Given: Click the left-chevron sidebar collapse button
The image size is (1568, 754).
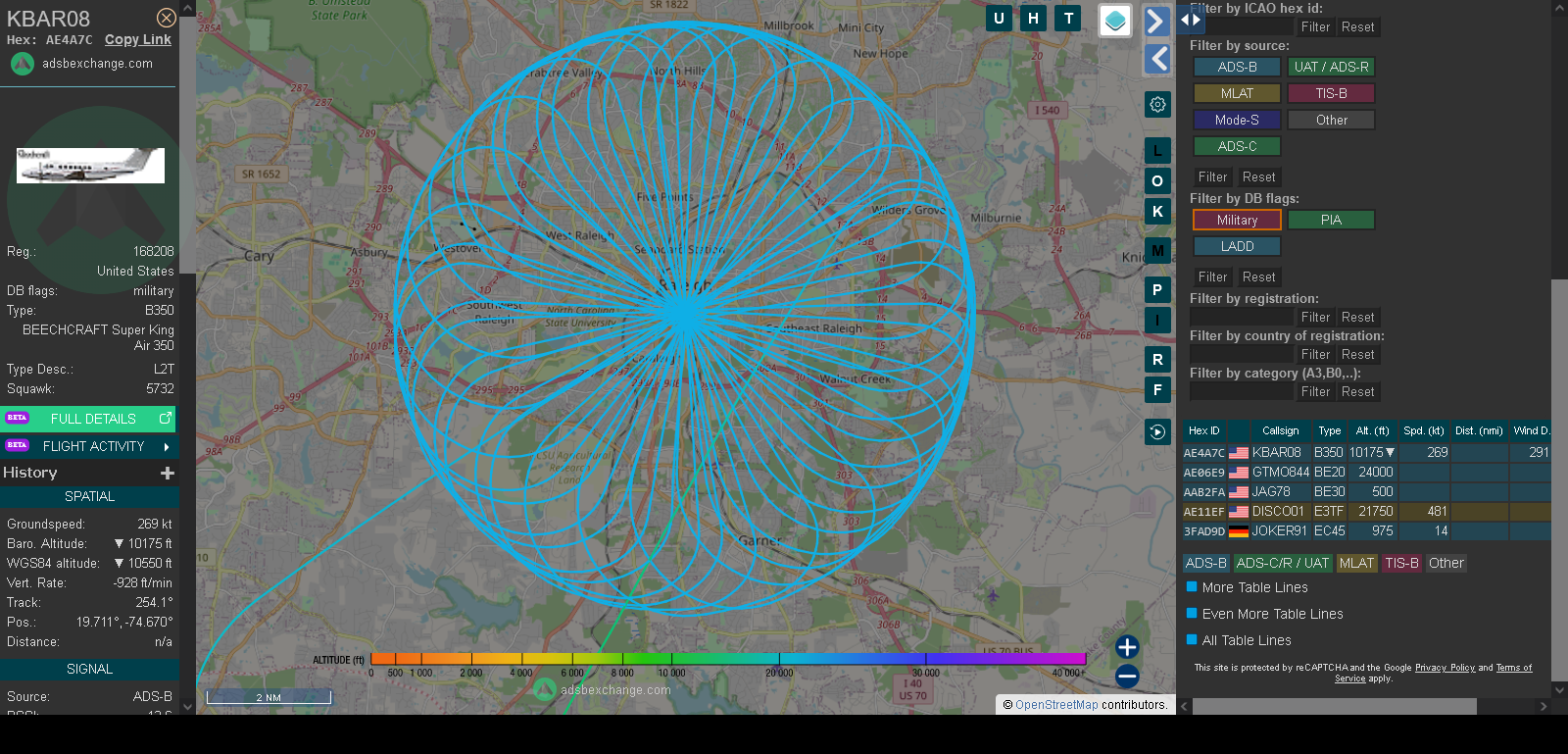Looking at the screenshot, I should [1157, 59].
